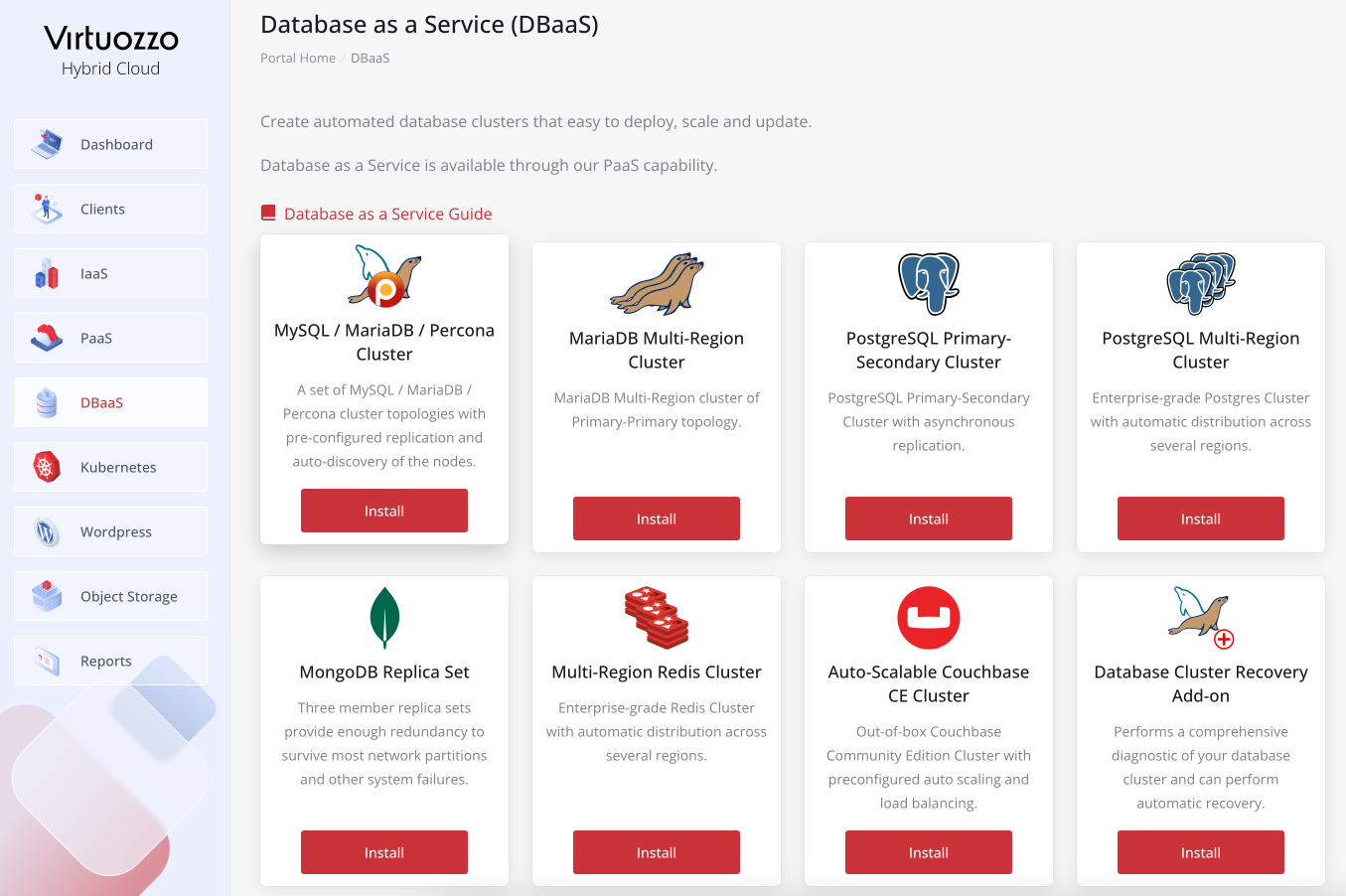This screenshot has width=1346, height=896.
Task: Click the DBaaS breadcrumb item
Action: 371,58
